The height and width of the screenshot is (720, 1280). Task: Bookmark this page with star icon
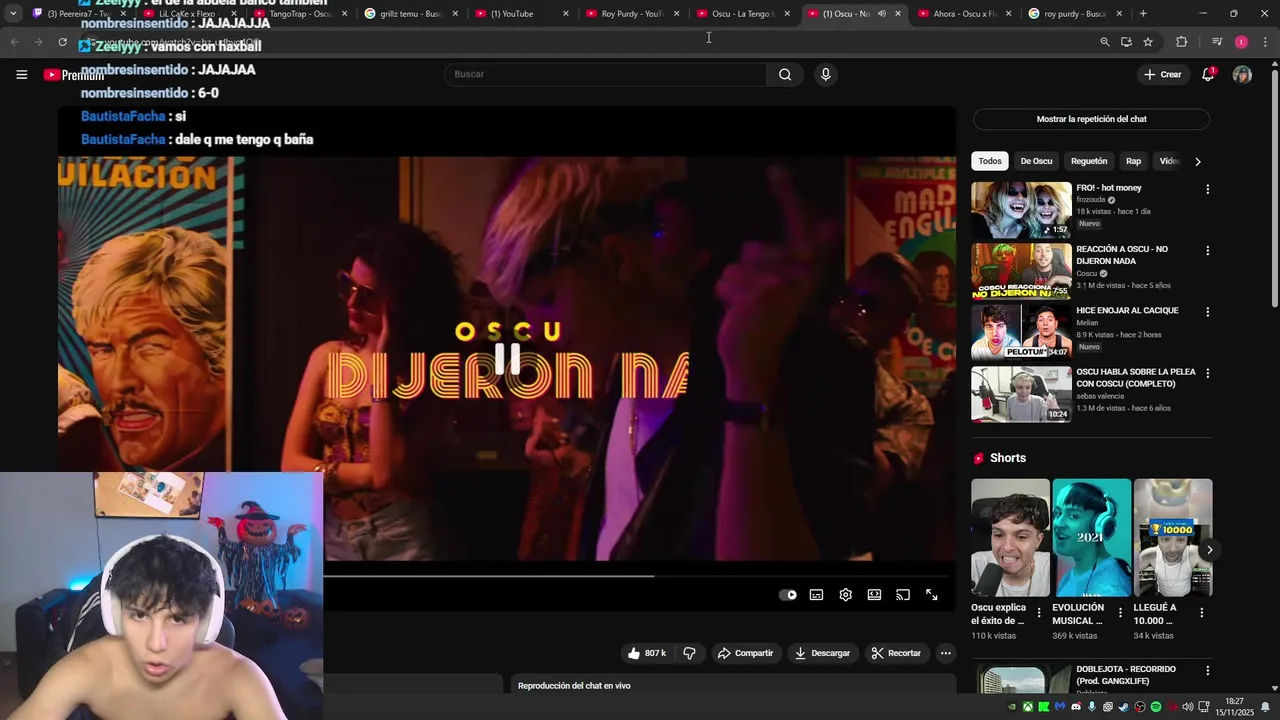[x=1148, y=42]
